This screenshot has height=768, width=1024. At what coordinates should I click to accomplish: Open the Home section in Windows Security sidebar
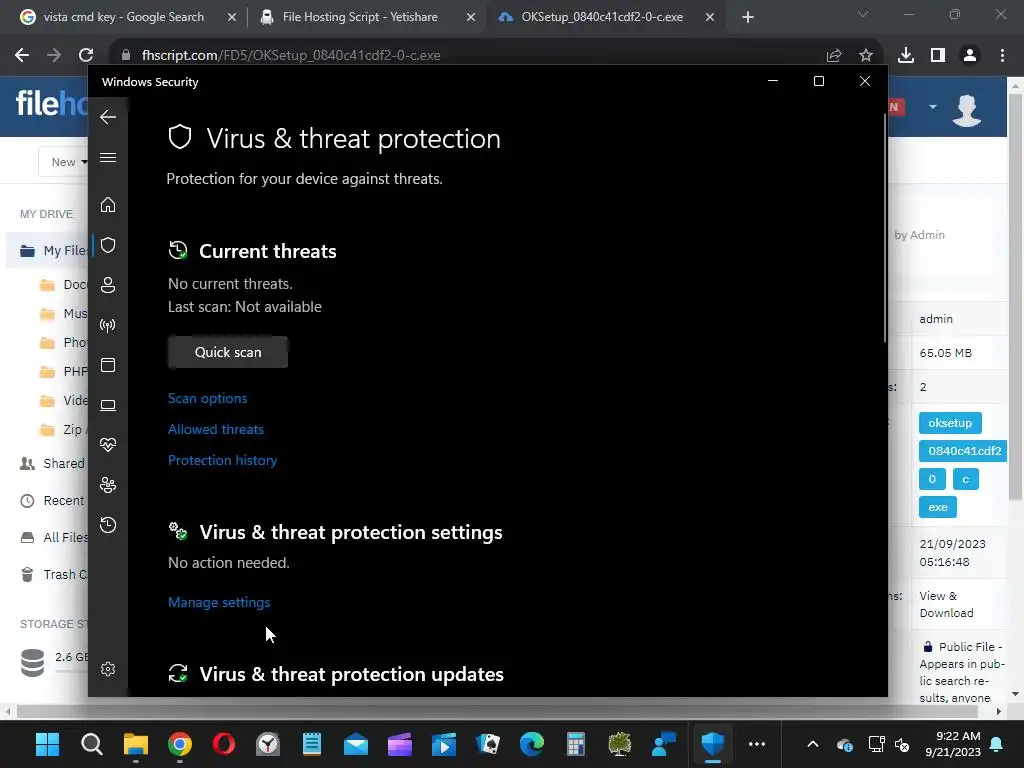[x=108, y=205]
